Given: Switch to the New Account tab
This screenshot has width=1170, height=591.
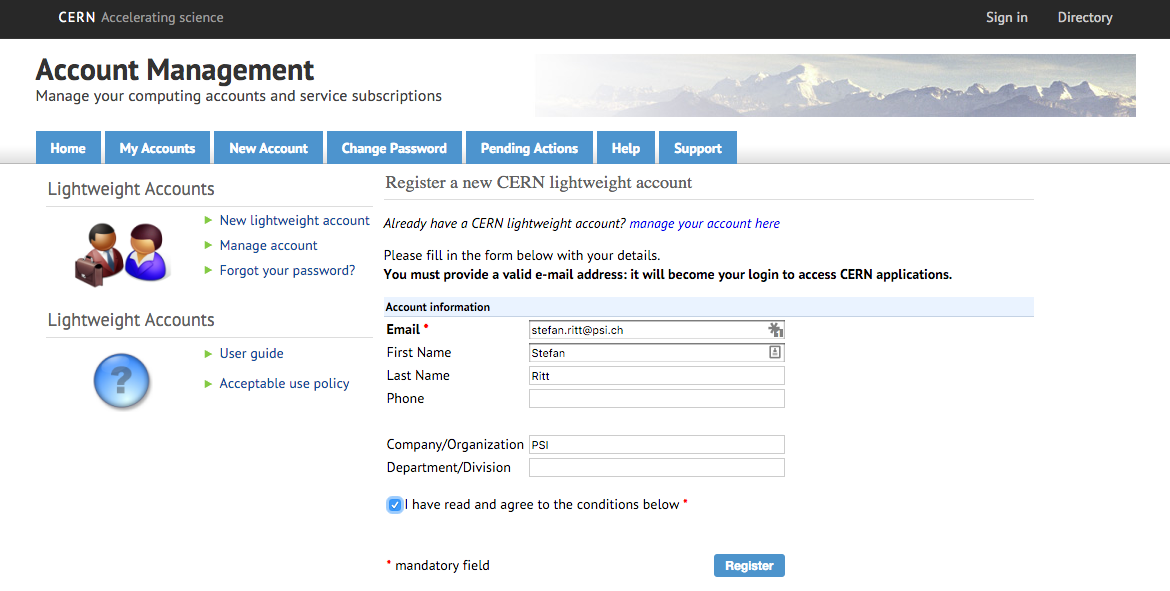Looking at the screenshot, I should 269,148.
